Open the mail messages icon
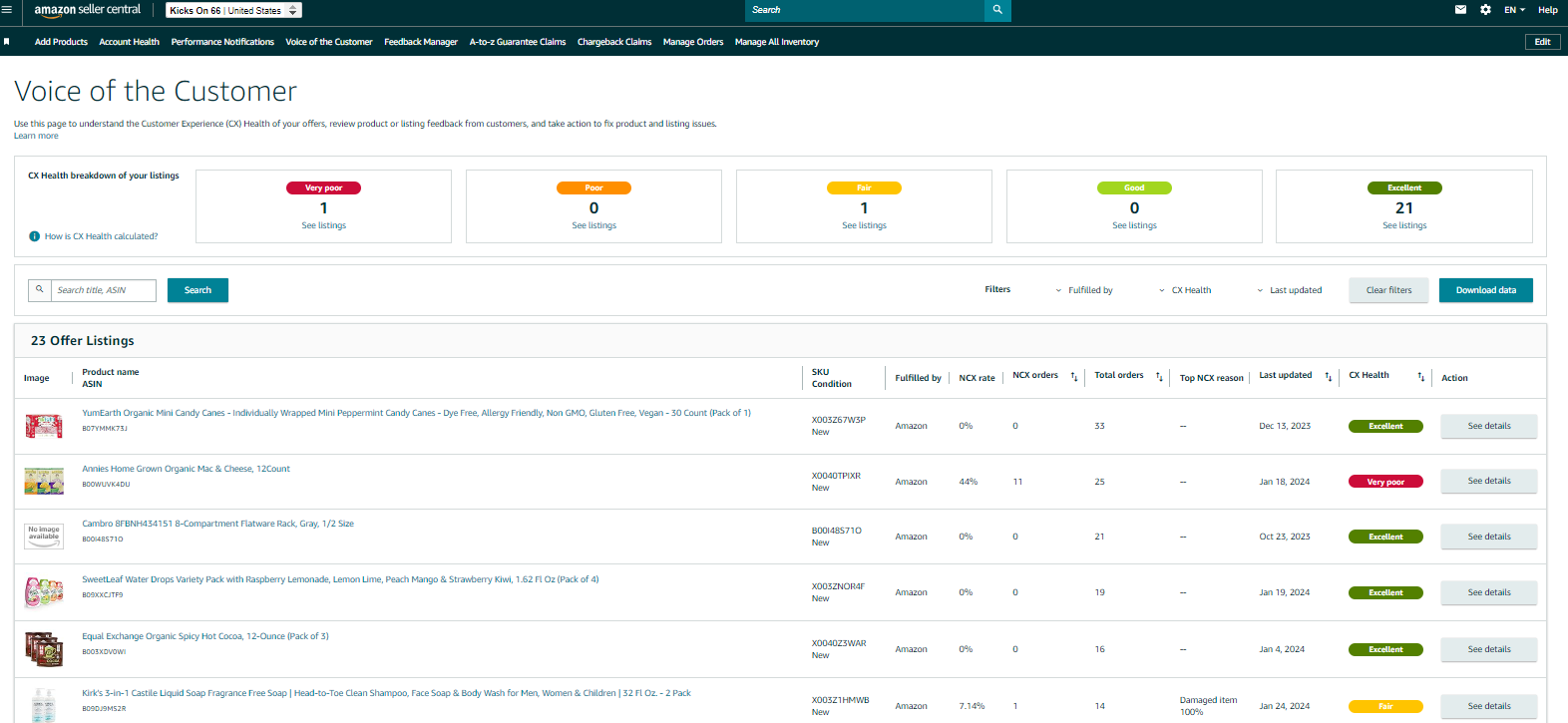Screen dimensions: 1568x723 coord(1460,10)
